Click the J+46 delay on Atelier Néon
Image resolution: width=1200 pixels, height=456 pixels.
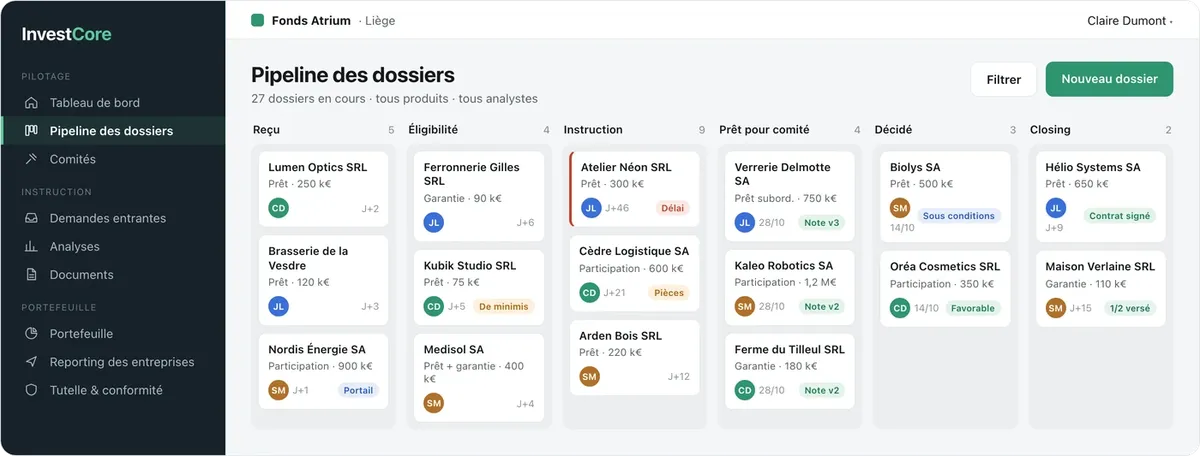(617, 208)
